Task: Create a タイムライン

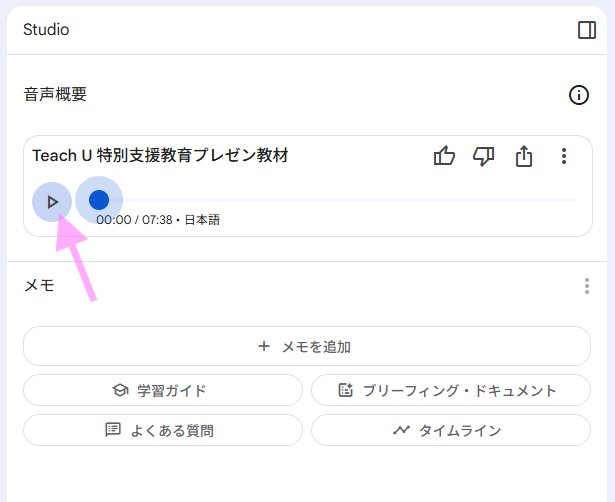Action: pos(451,430)
